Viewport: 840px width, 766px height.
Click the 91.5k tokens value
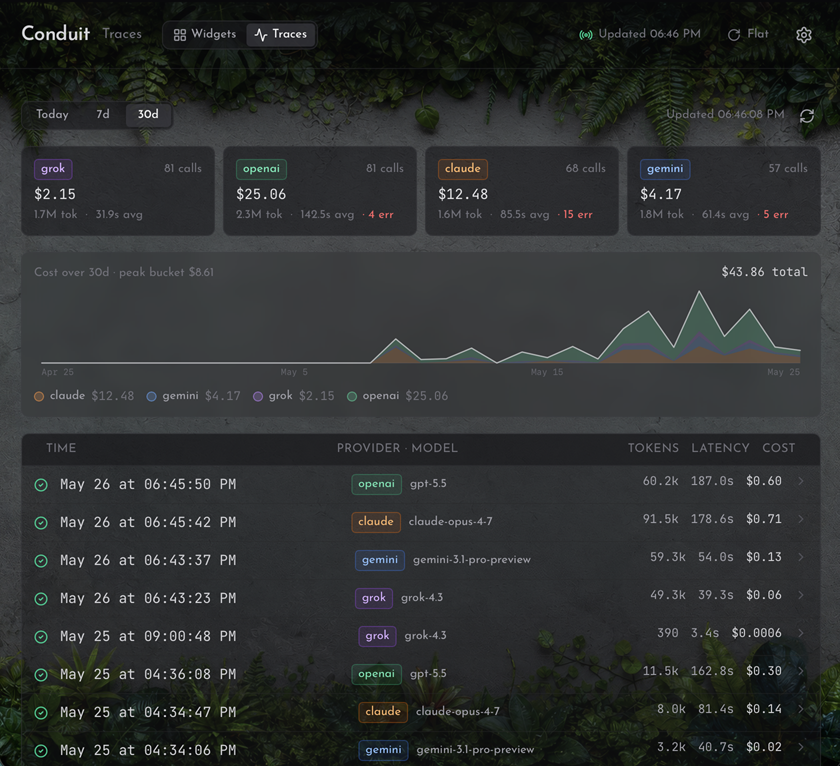tap(661, 519)
